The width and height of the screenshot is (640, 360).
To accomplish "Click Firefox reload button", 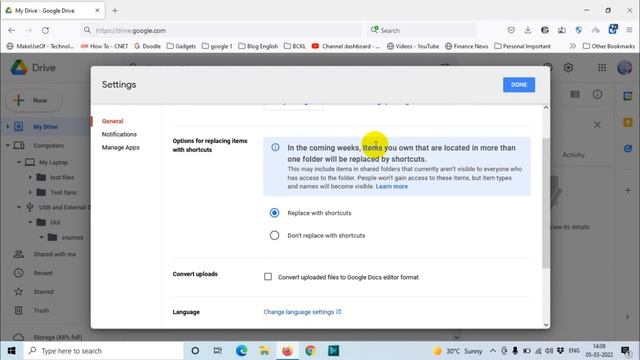I will tap(45, 30).
